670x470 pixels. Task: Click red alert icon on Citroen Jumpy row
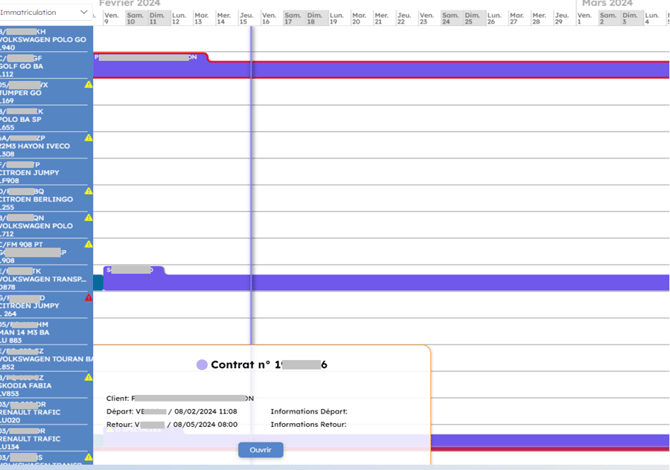click(88, 297)
